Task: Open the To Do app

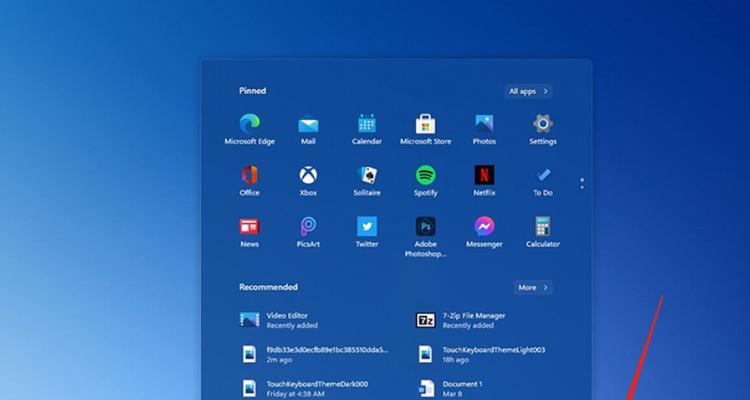Action: 543,181
